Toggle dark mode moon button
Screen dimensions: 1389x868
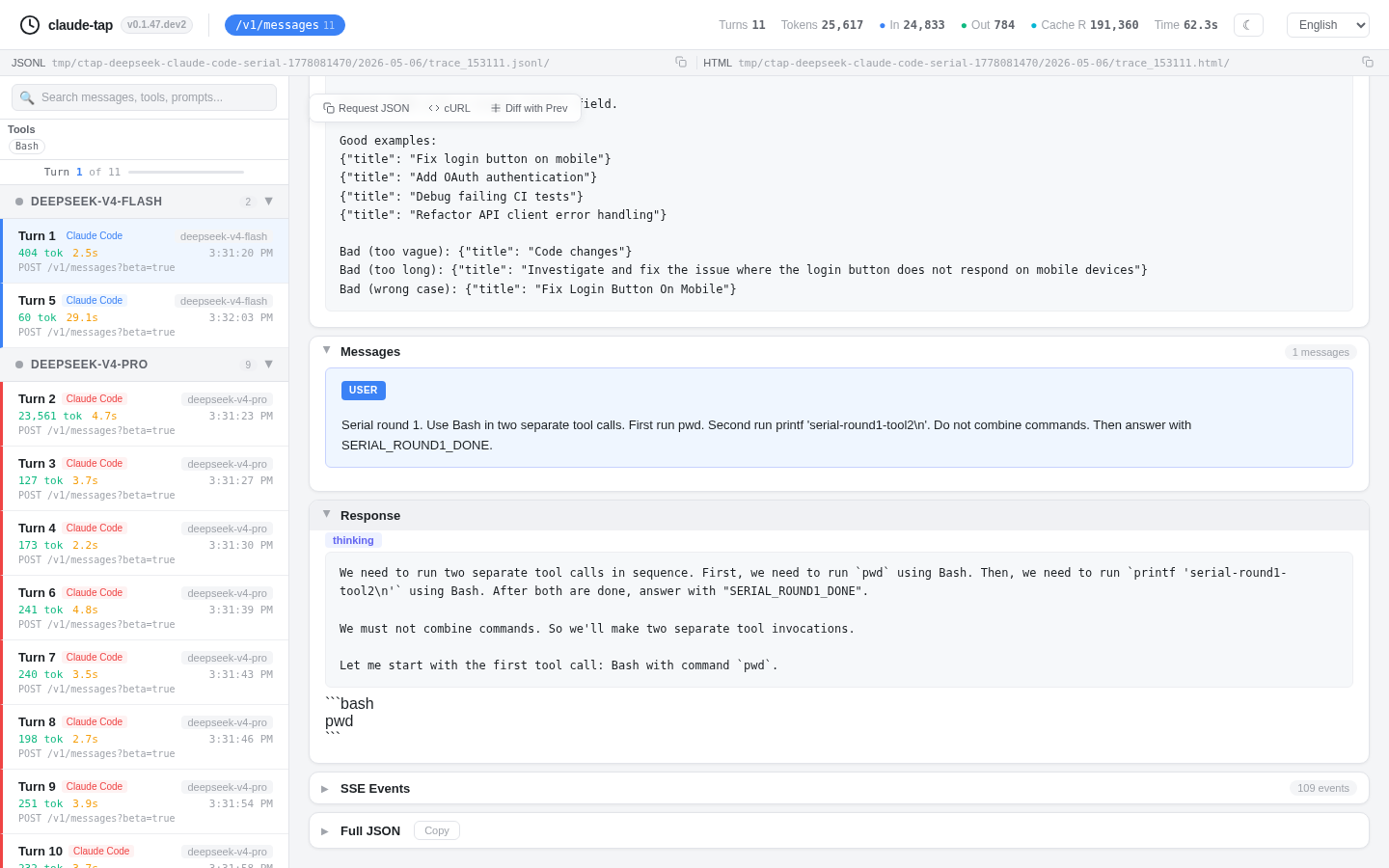pyautogui.click(x=1248, y=25)
